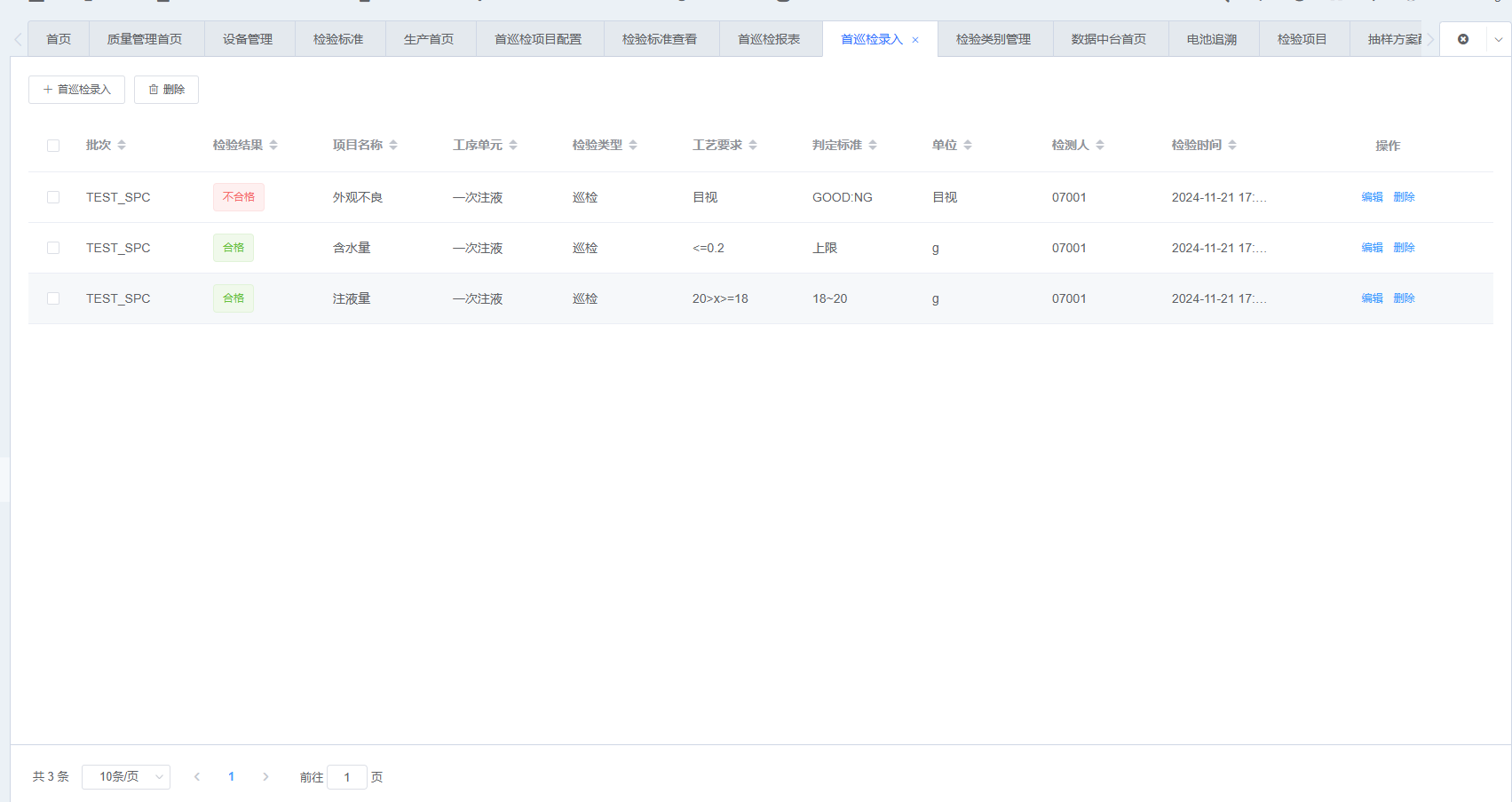Click 编辑 link in 含水量 row
The image size is (1512, 802).
(x=1372, y=248)
